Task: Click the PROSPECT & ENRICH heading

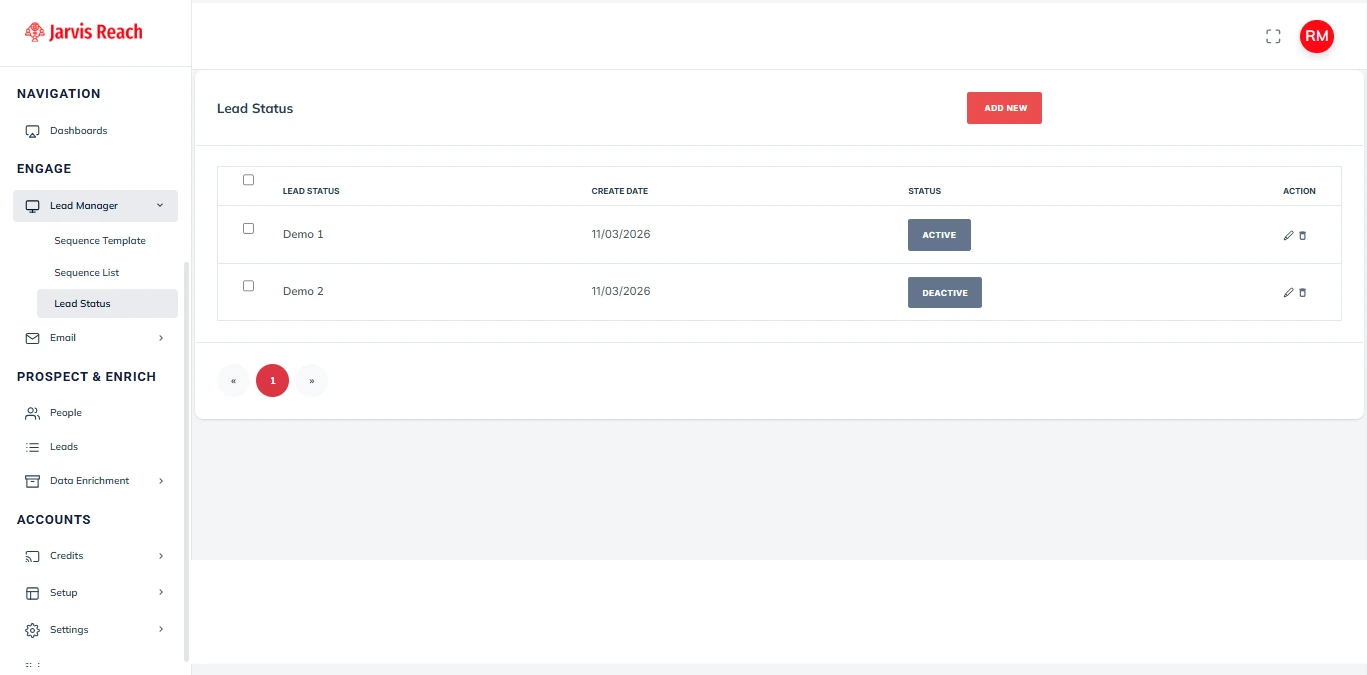Action: click(86, 377)
